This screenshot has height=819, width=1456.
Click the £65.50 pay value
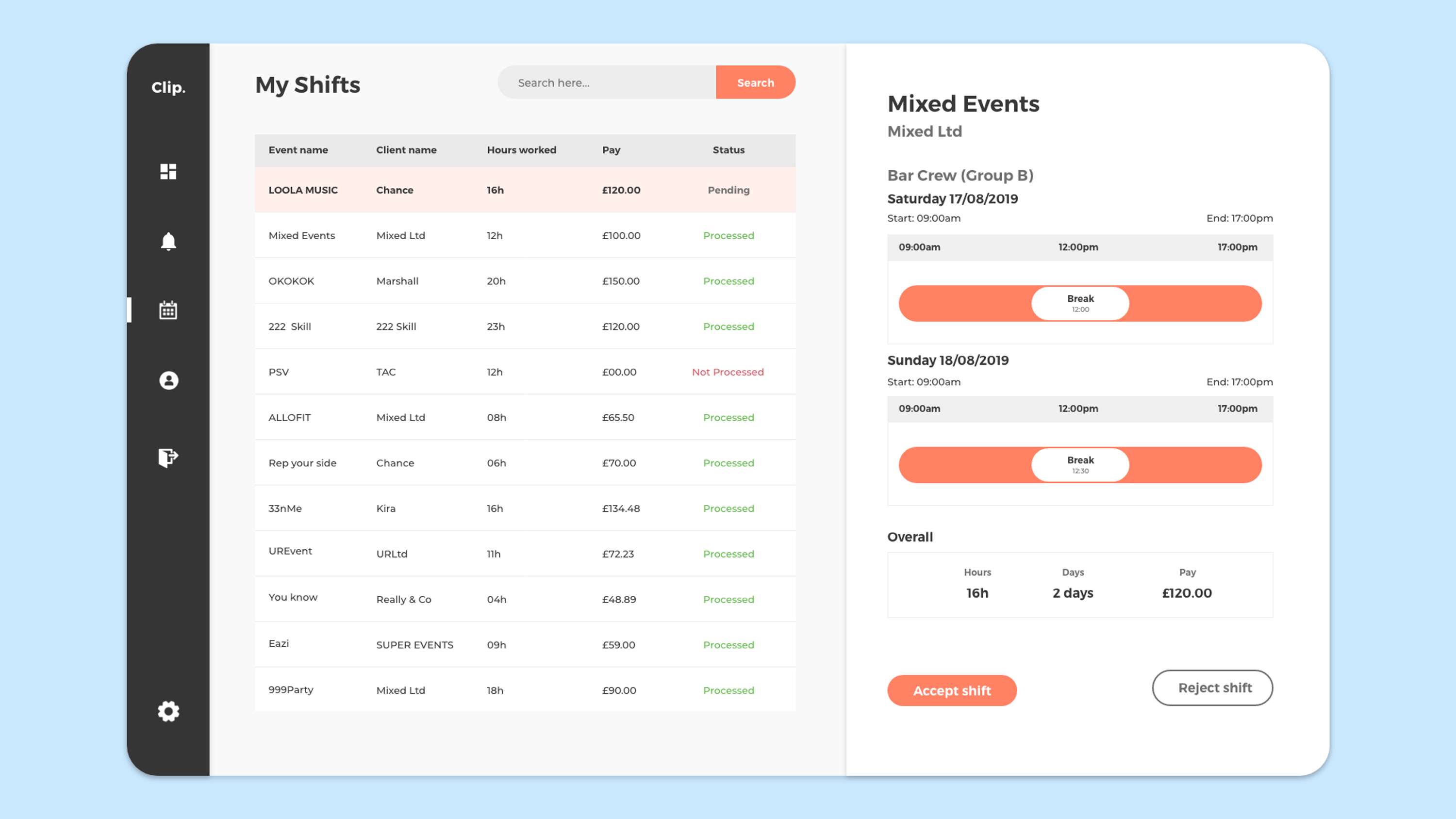click(618, 418)
